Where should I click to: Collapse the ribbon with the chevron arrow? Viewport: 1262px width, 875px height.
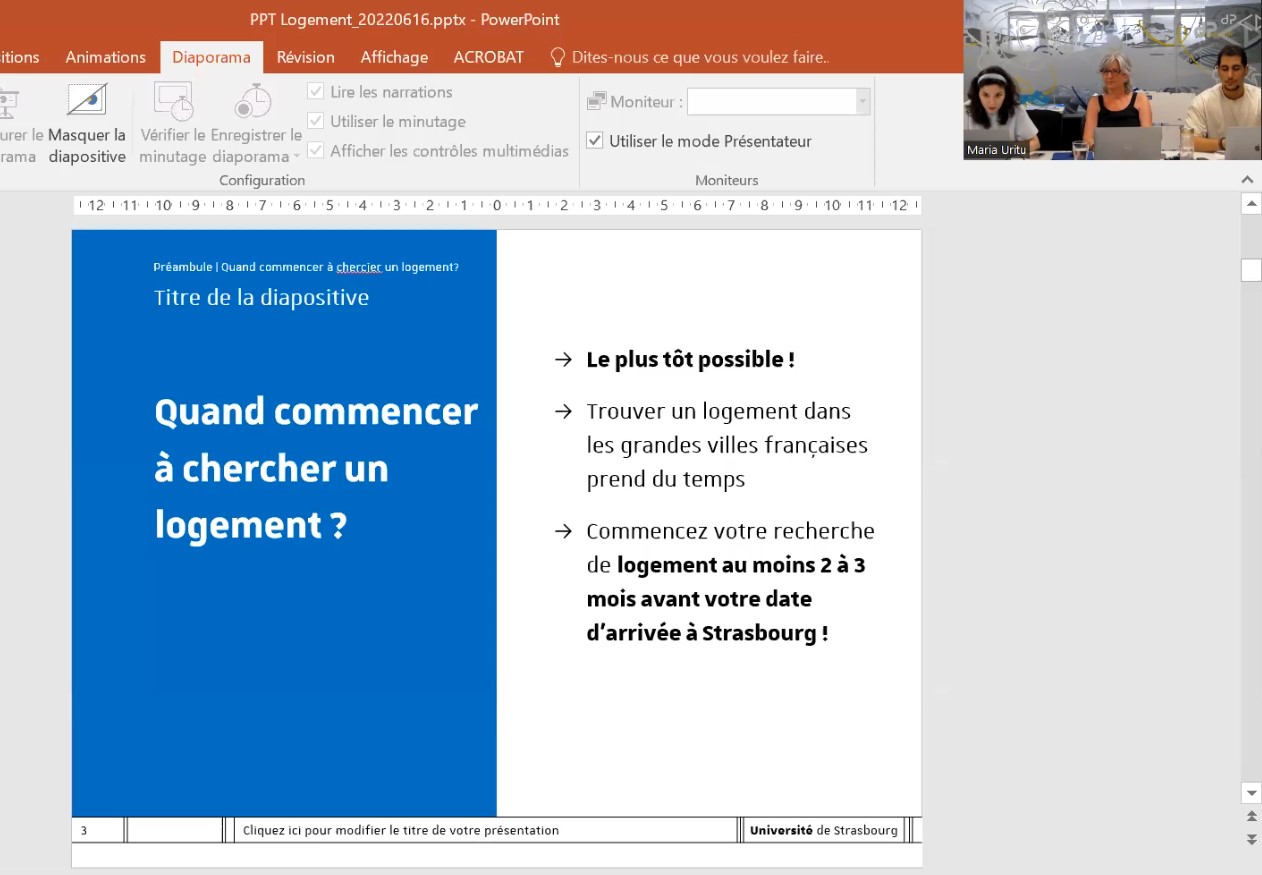tap(1247, 179)
